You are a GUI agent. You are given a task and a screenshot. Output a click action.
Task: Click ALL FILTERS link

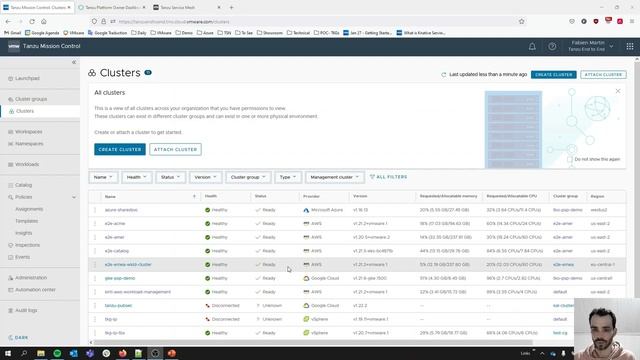389,177
